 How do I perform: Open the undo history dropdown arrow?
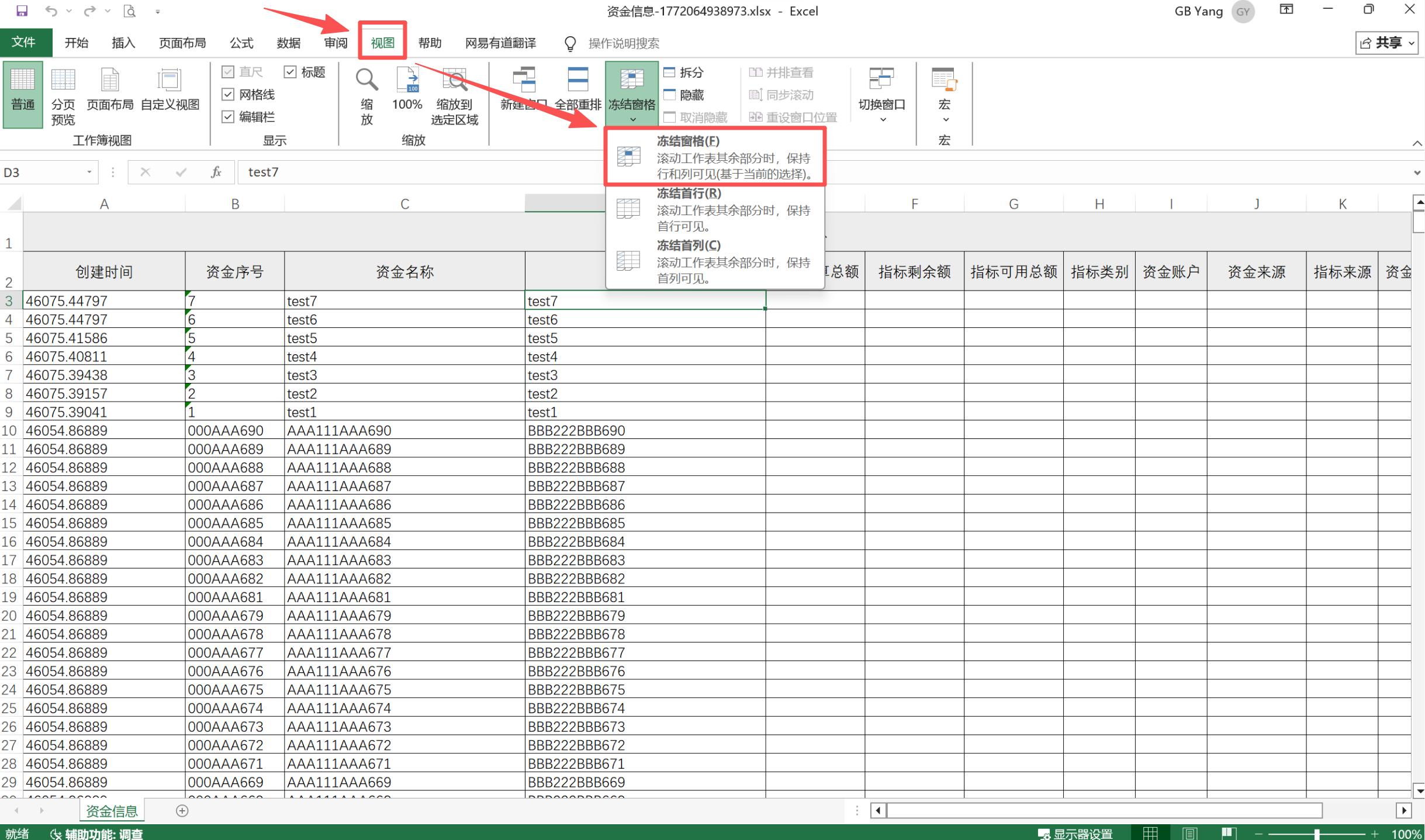(x=69, y=11)
